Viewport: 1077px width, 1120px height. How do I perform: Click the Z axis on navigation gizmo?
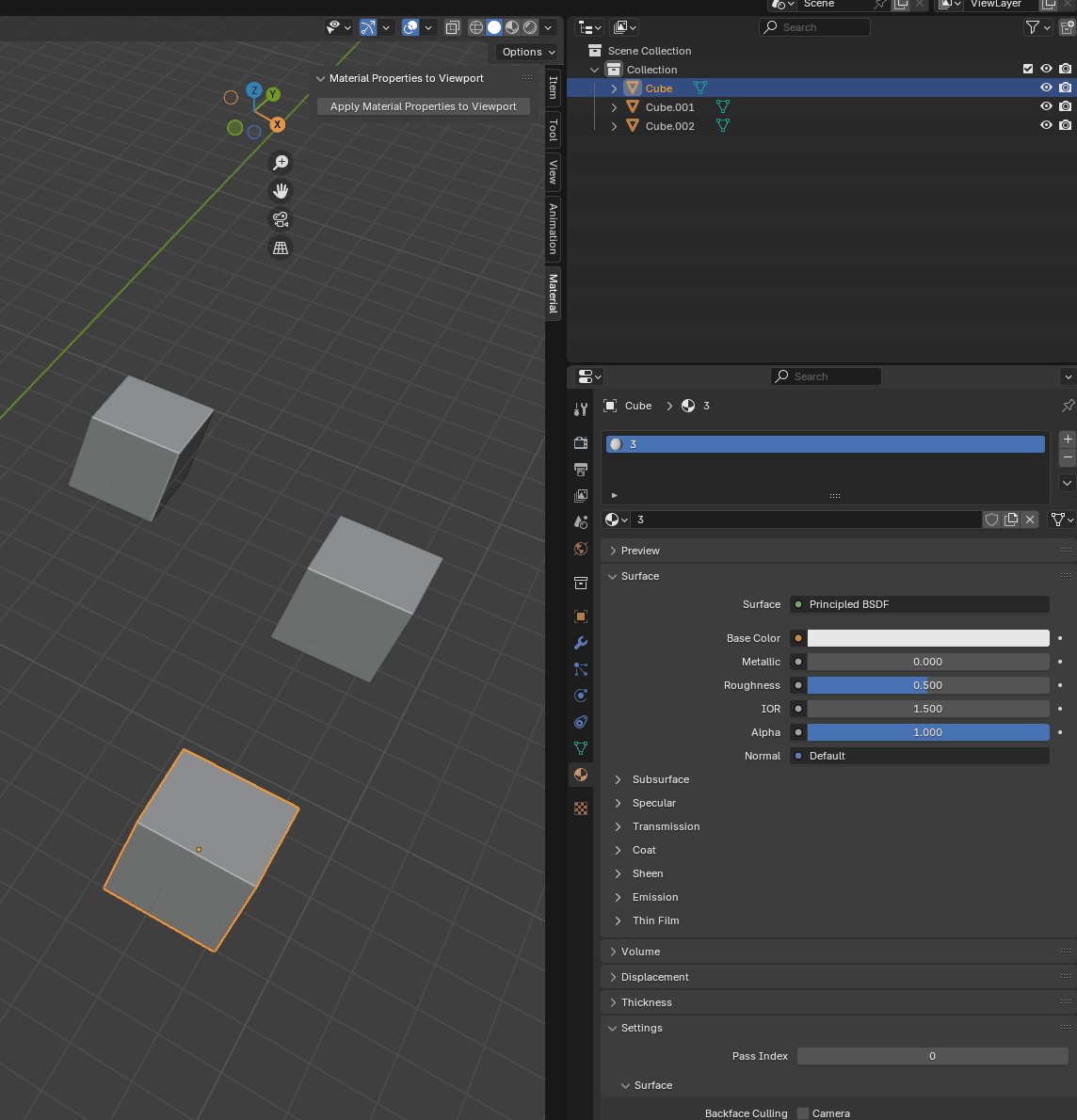253,90
